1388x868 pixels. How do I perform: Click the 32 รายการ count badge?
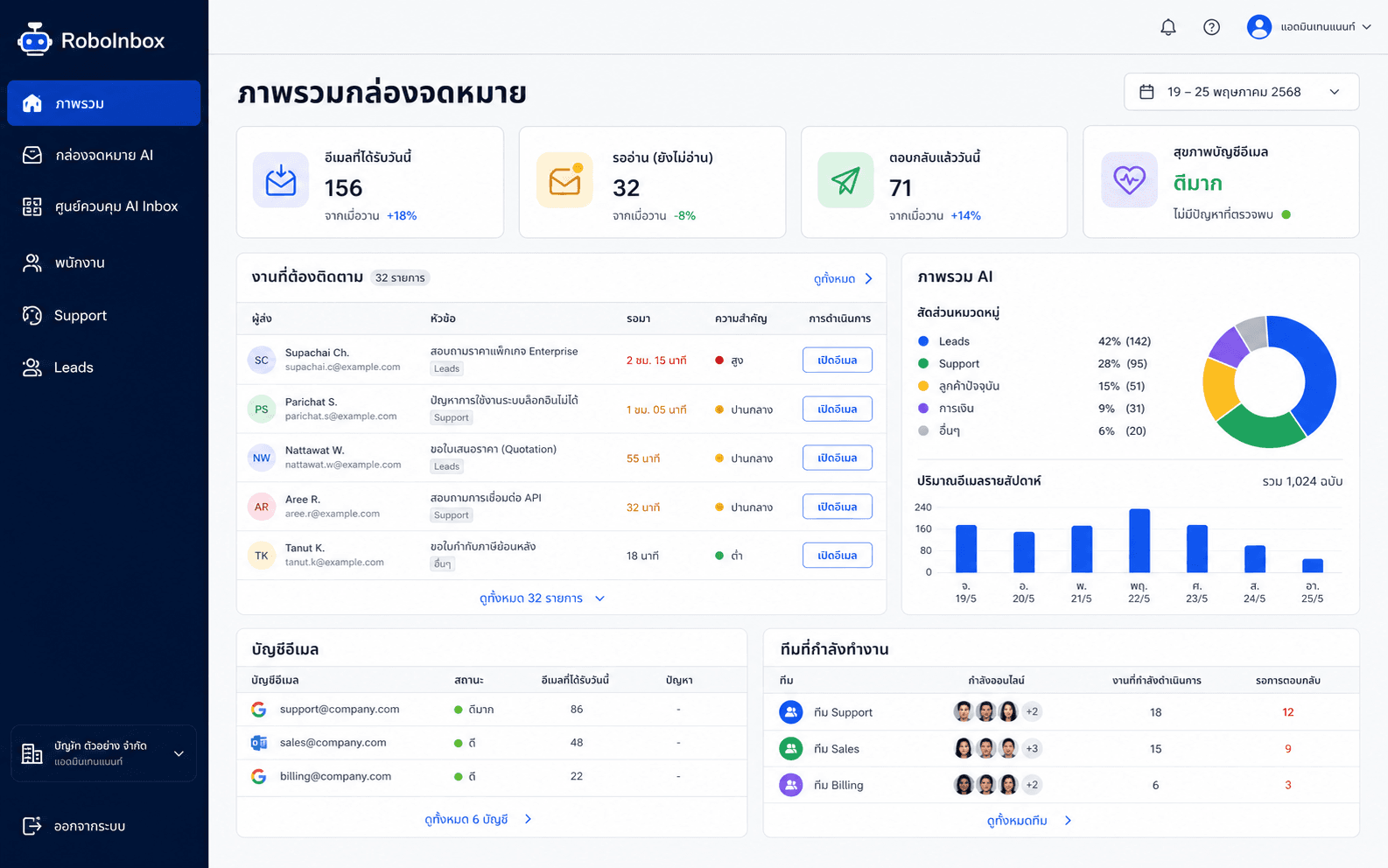[x=400, y=278]
